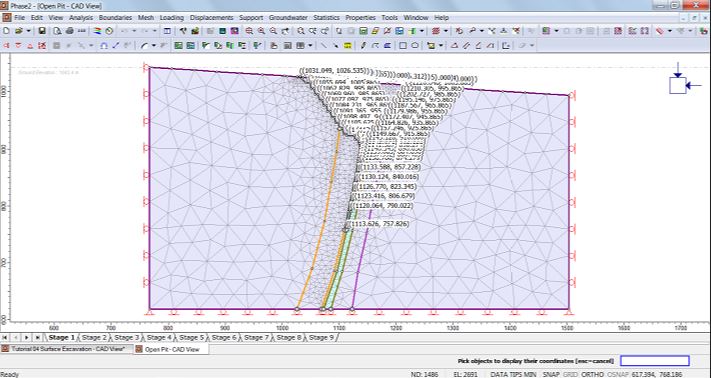The height and width of the screenshot is (378, 711).
Task: Click the draw line tool icon
Action: [324, 45]
